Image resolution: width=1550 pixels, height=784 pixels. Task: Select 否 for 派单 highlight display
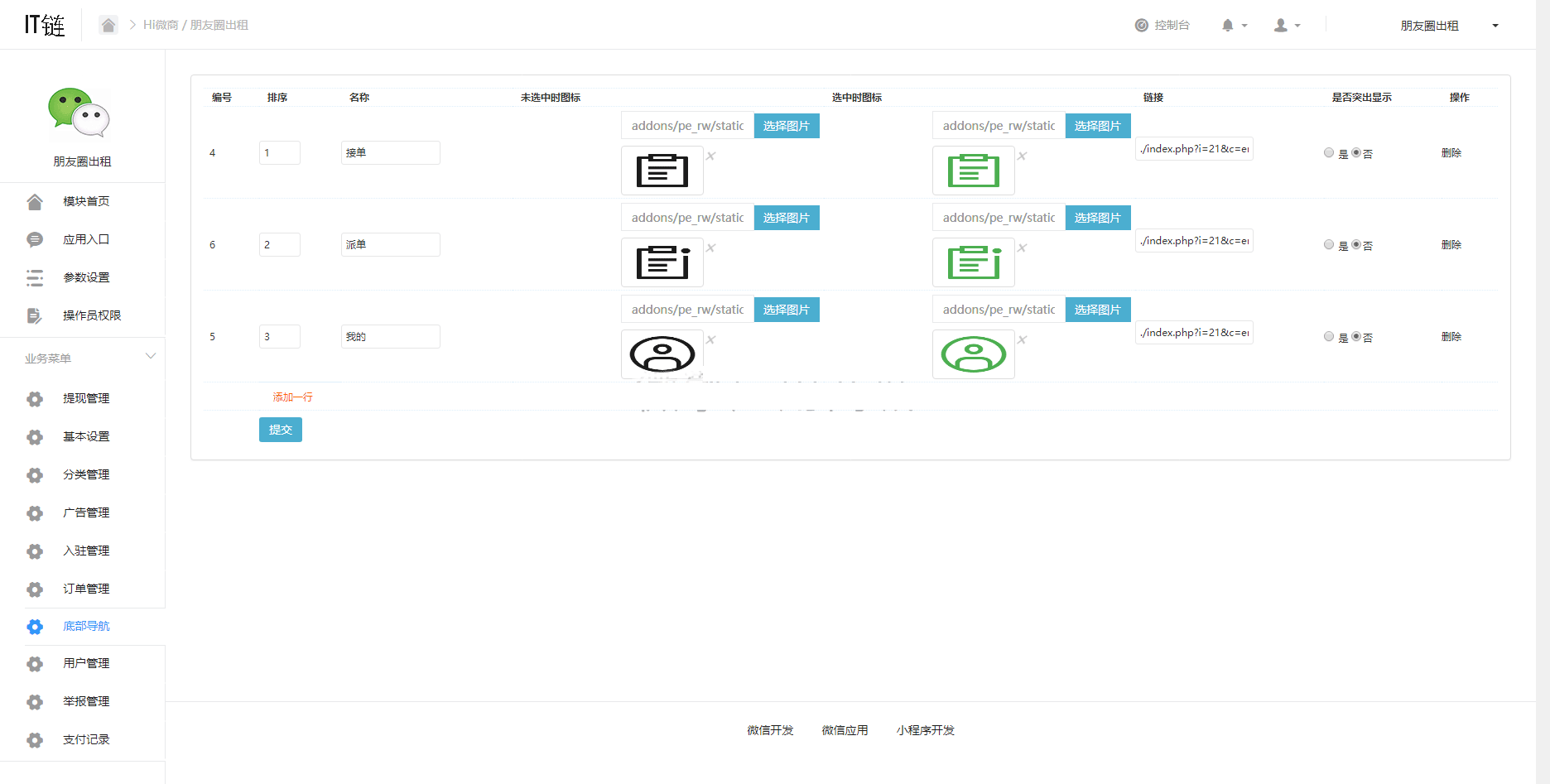pyautogui.click(x=1356, y=244)
